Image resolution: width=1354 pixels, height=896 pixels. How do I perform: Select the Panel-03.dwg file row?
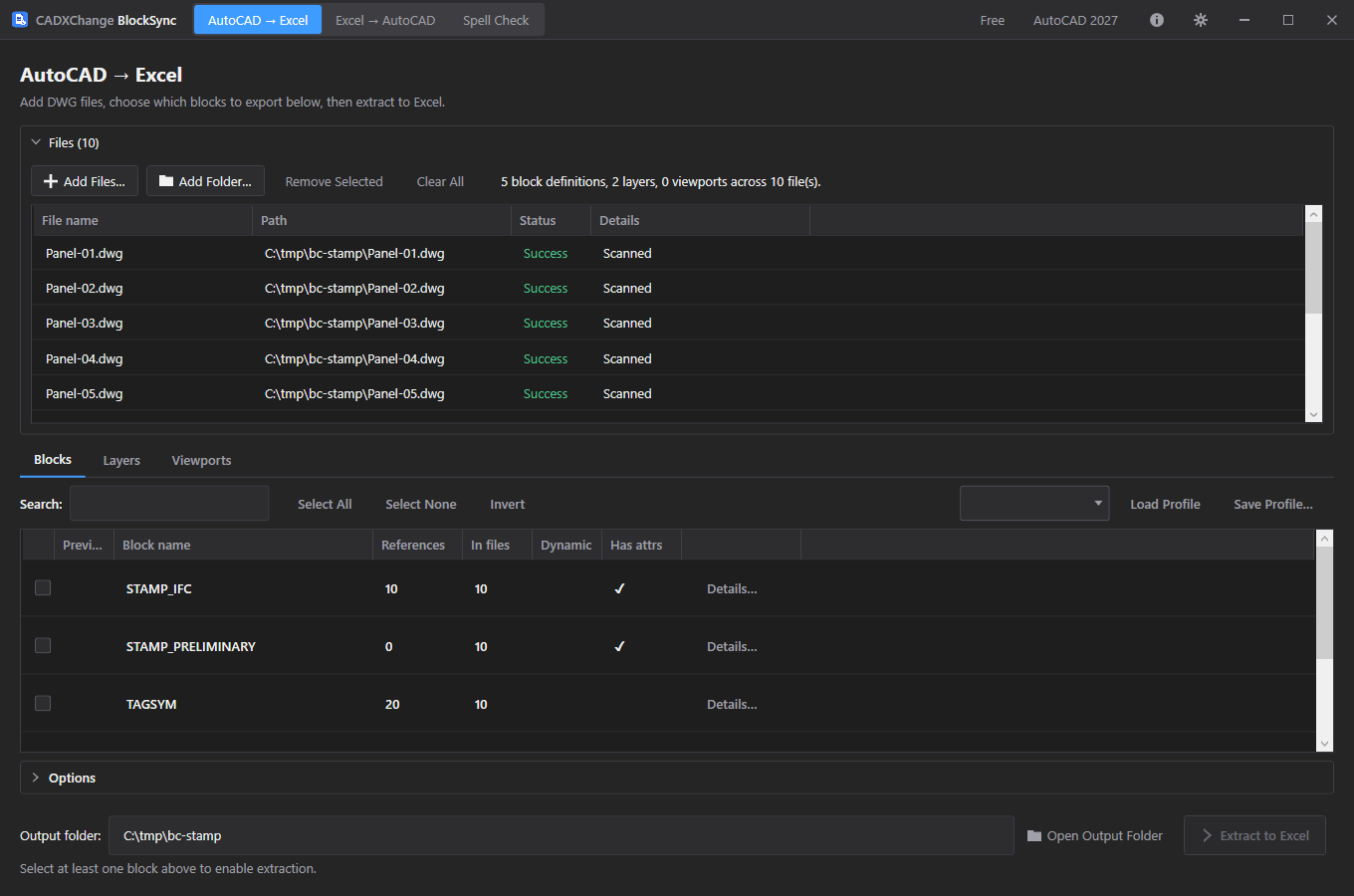click(668, 323)
